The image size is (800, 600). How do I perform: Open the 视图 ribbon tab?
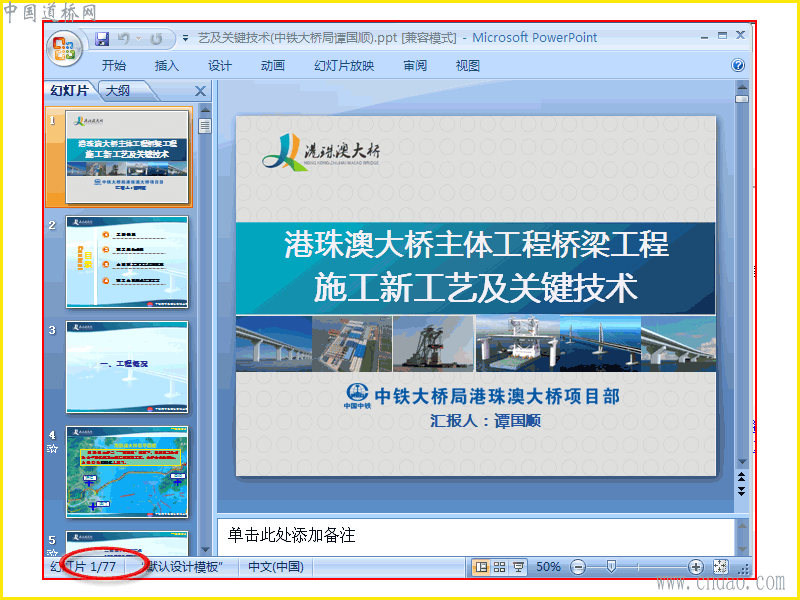click(x=467, y=66)
